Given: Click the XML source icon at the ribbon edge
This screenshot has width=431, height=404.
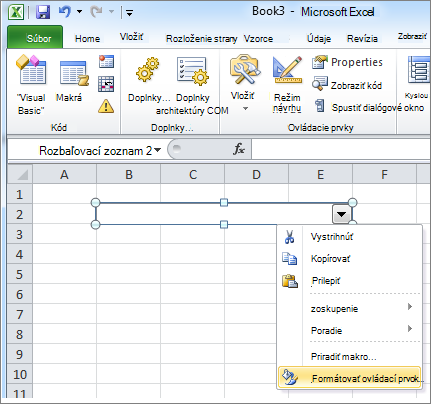Looking at the screenshot, I should point(419,70).
